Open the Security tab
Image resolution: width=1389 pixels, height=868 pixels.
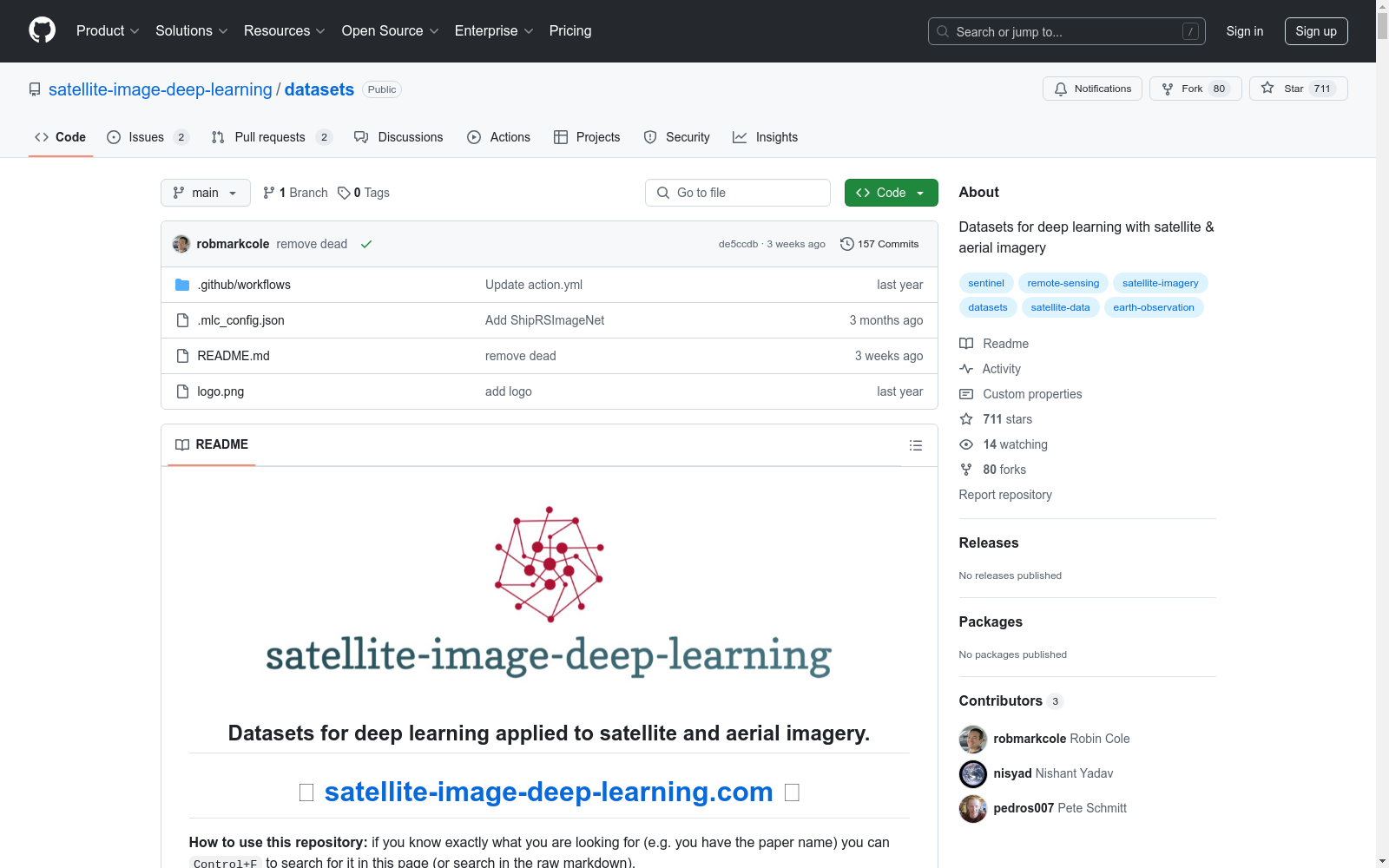click(676, 137)
